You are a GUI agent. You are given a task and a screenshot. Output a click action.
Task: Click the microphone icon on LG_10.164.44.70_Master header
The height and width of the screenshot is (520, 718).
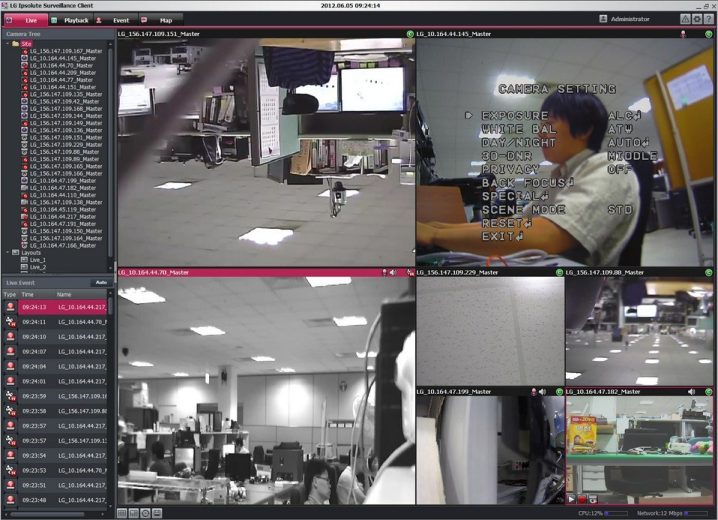click(383, 272)
